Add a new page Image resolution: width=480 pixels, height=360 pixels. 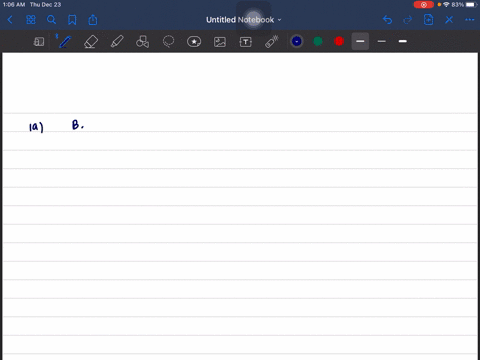coord(428,20)
